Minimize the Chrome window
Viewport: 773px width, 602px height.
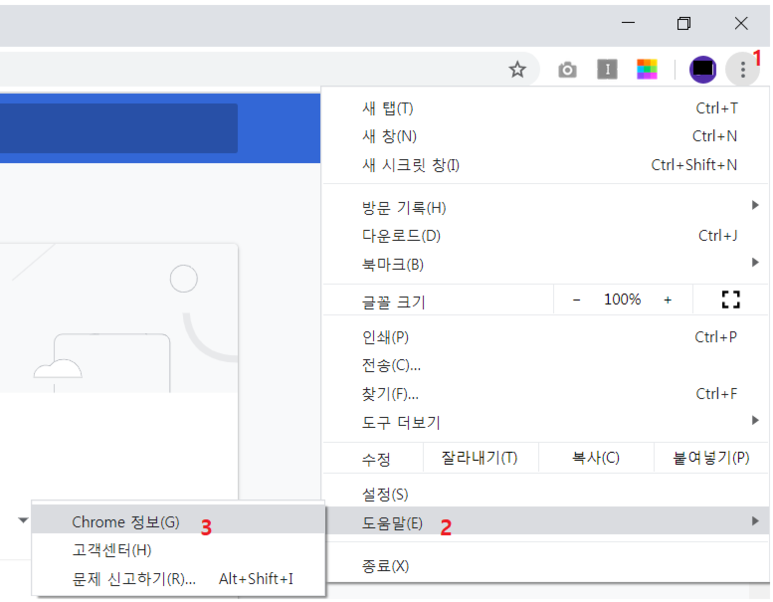coord(628,23)
